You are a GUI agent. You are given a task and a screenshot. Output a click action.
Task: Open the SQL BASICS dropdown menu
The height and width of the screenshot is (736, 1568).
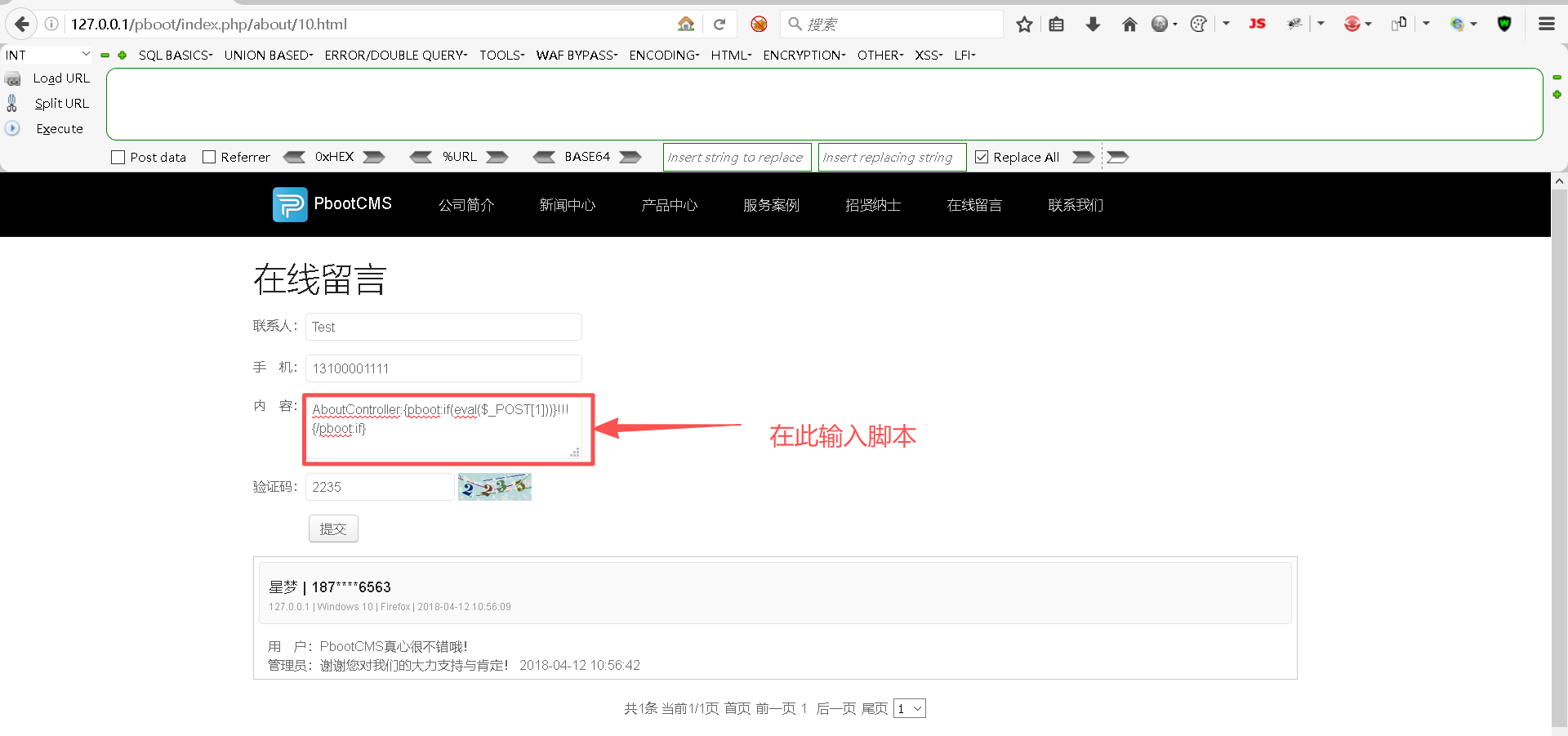(x=176, y=55)
